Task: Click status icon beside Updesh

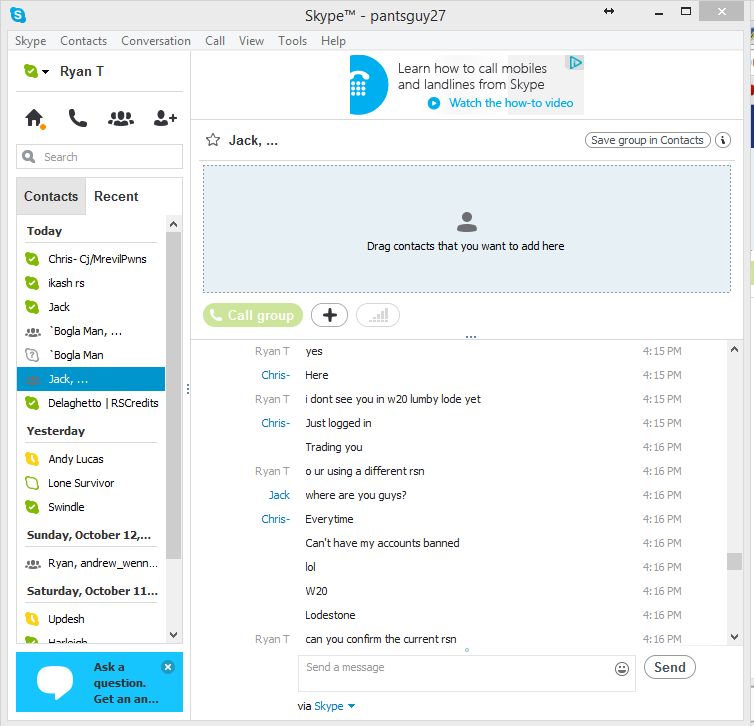Action: (x=32, y=619)
